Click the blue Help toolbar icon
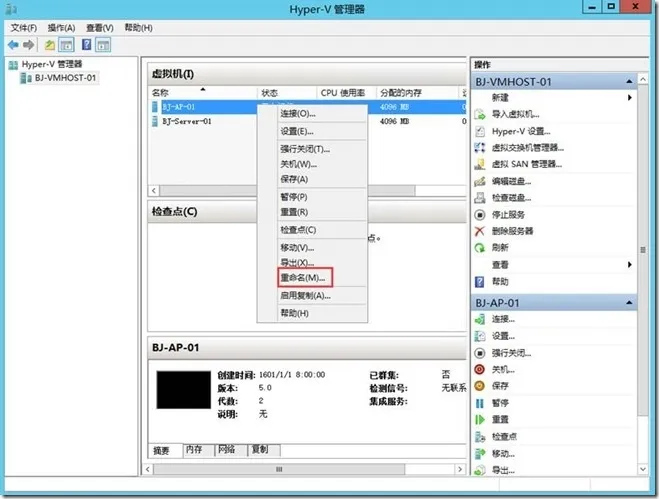Image resolution: width=659 pixels, height=499 pixels. tap(86, 44)
